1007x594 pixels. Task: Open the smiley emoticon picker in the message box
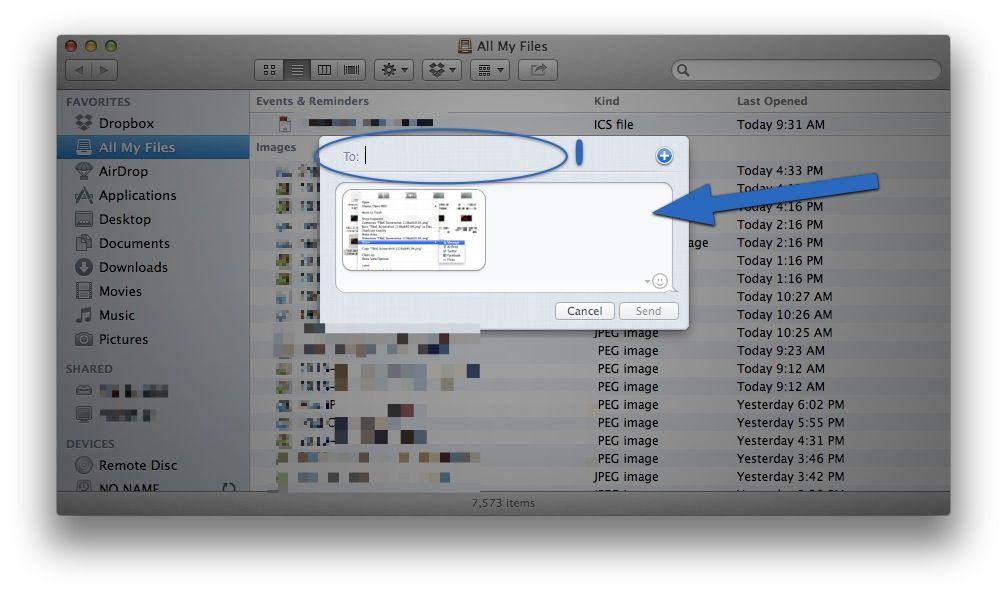[661, 283]
